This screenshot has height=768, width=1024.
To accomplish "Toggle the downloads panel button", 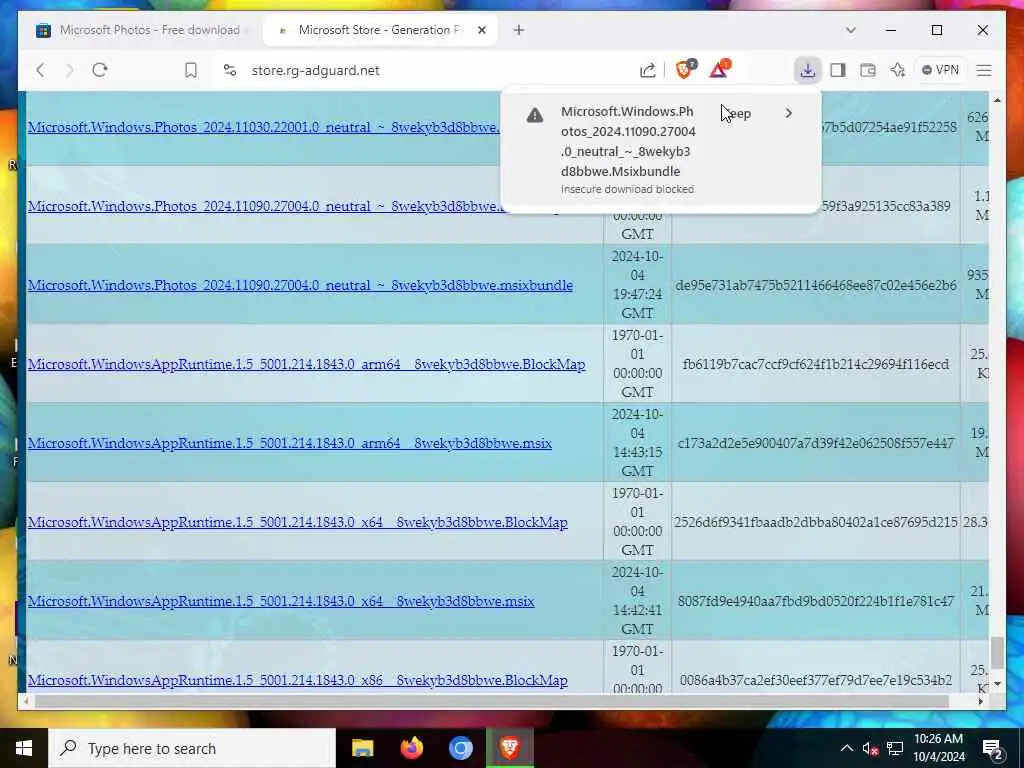I will [808, 70].
